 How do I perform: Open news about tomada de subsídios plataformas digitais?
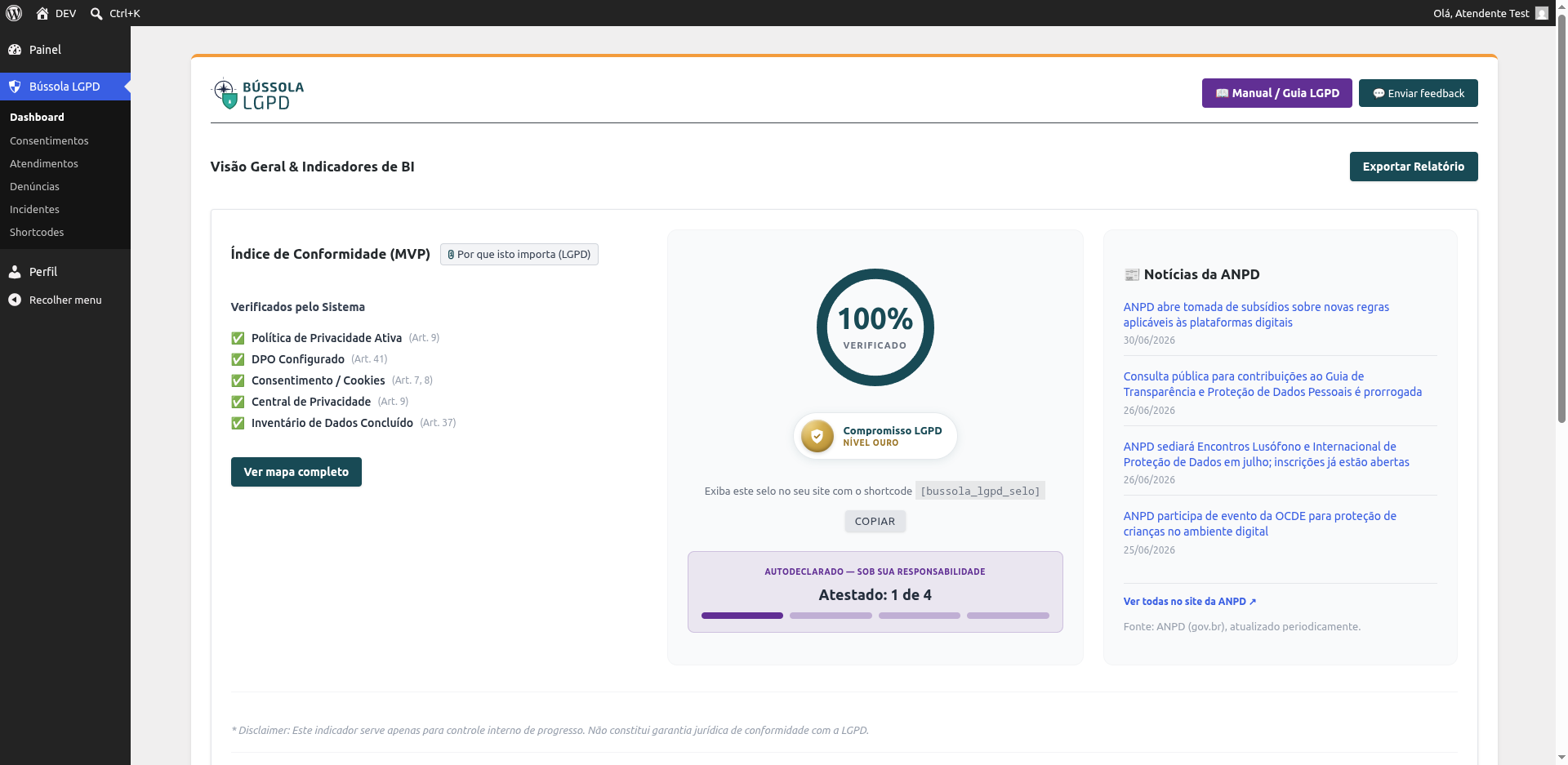pos(1256,315)
